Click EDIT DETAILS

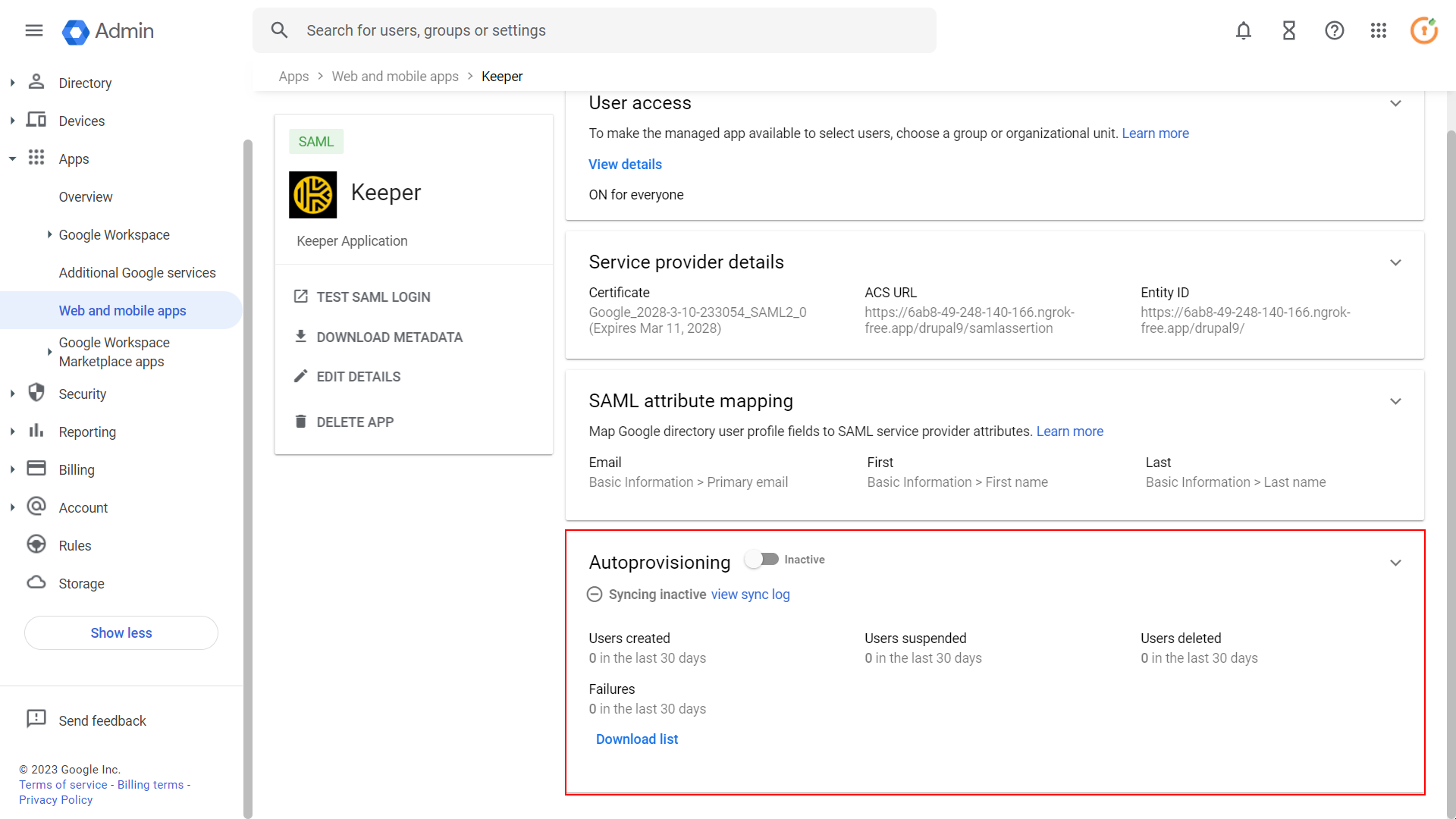click(358, 377)
